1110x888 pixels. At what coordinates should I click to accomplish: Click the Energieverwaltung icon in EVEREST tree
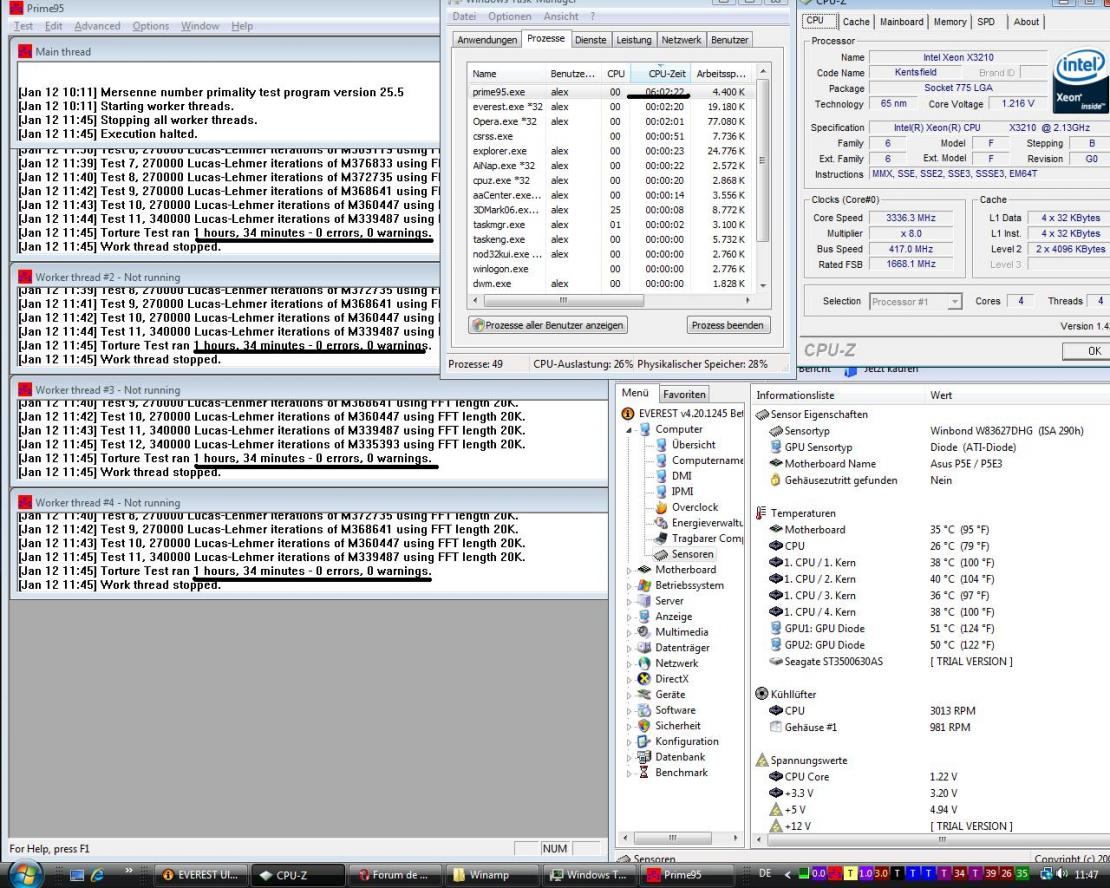(661, 523)
